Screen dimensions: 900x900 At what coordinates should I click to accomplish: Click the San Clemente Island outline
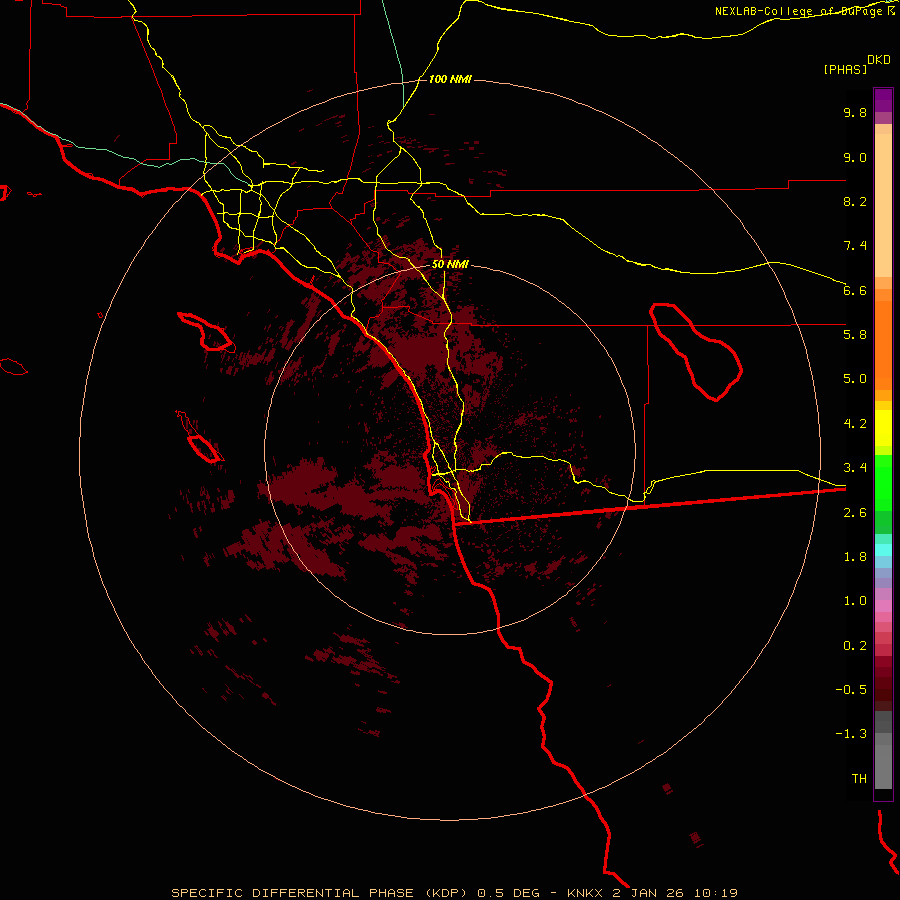click(200, 437)
